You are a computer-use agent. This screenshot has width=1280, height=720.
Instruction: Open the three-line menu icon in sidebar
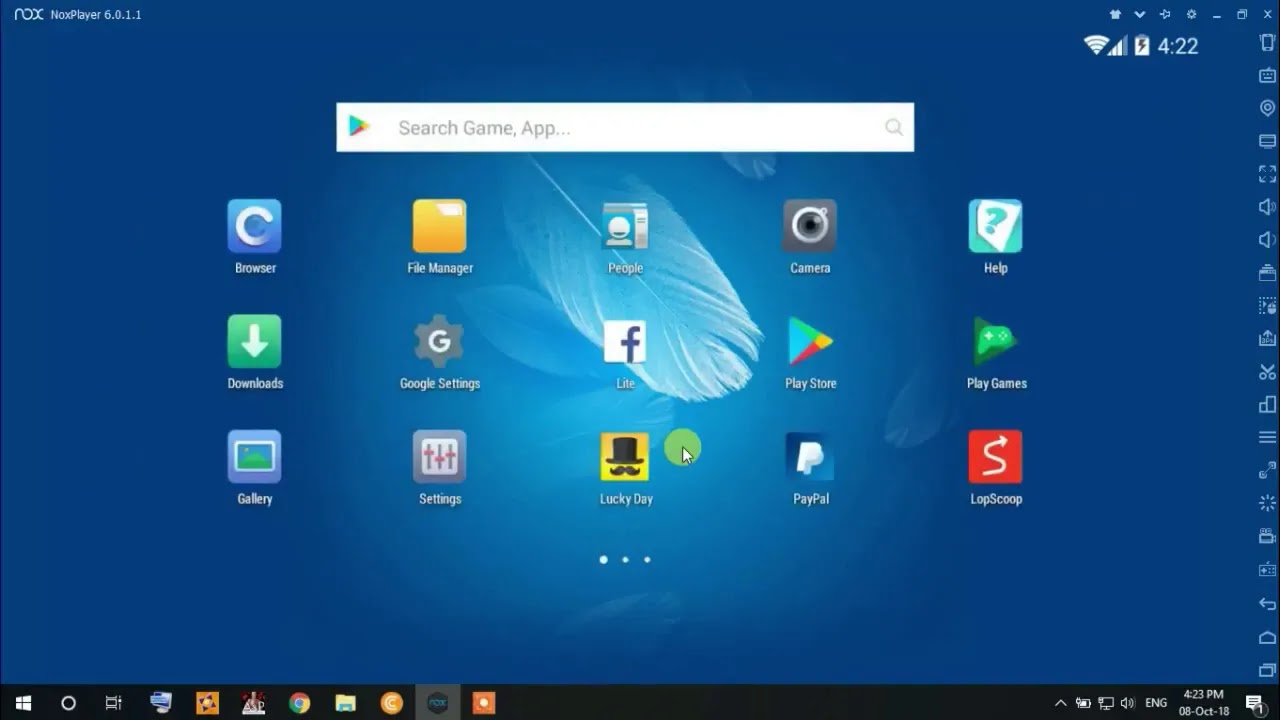click(1267, 438)
